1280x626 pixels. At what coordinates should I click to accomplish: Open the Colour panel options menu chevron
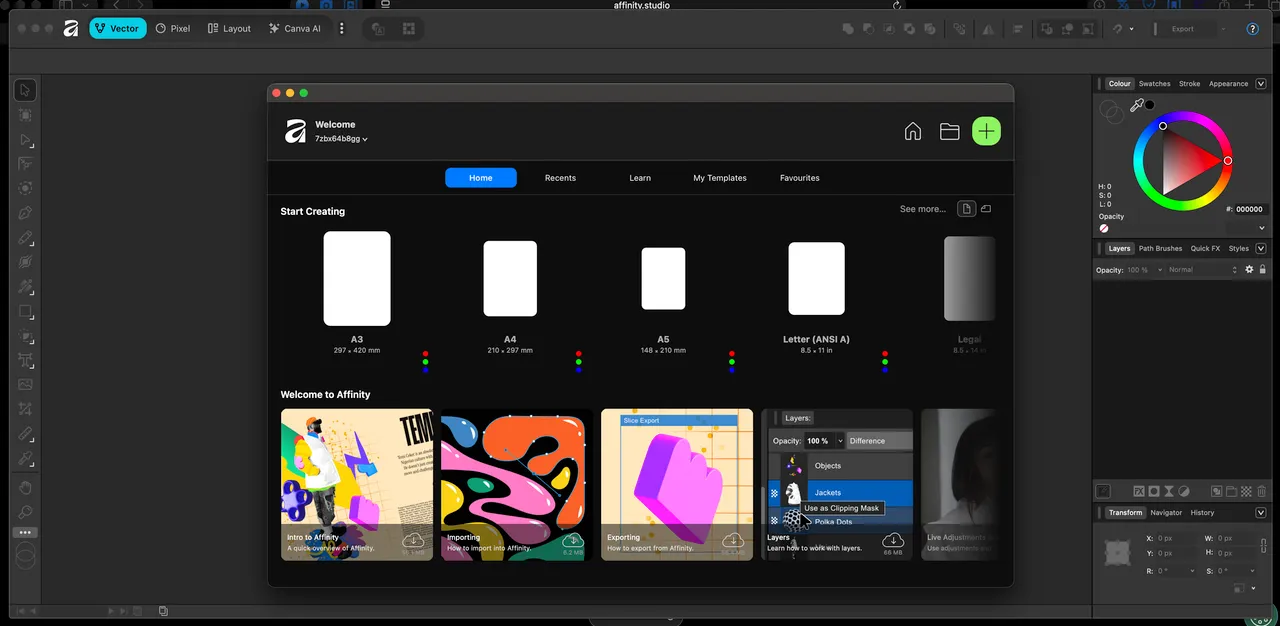pyautogui.click(x=1261, y=84)
